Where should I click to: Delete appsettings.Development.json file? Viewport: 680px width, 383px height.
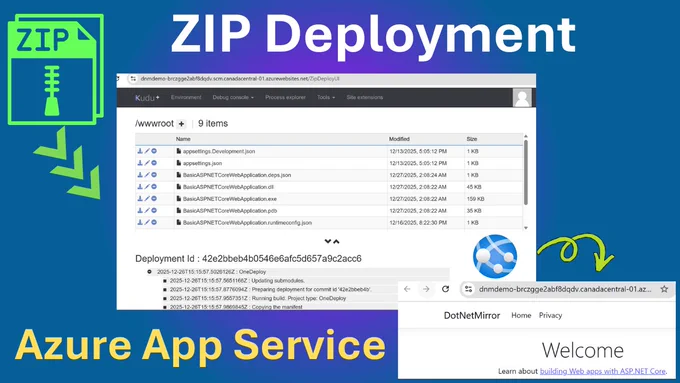click(x=154, y=151)
